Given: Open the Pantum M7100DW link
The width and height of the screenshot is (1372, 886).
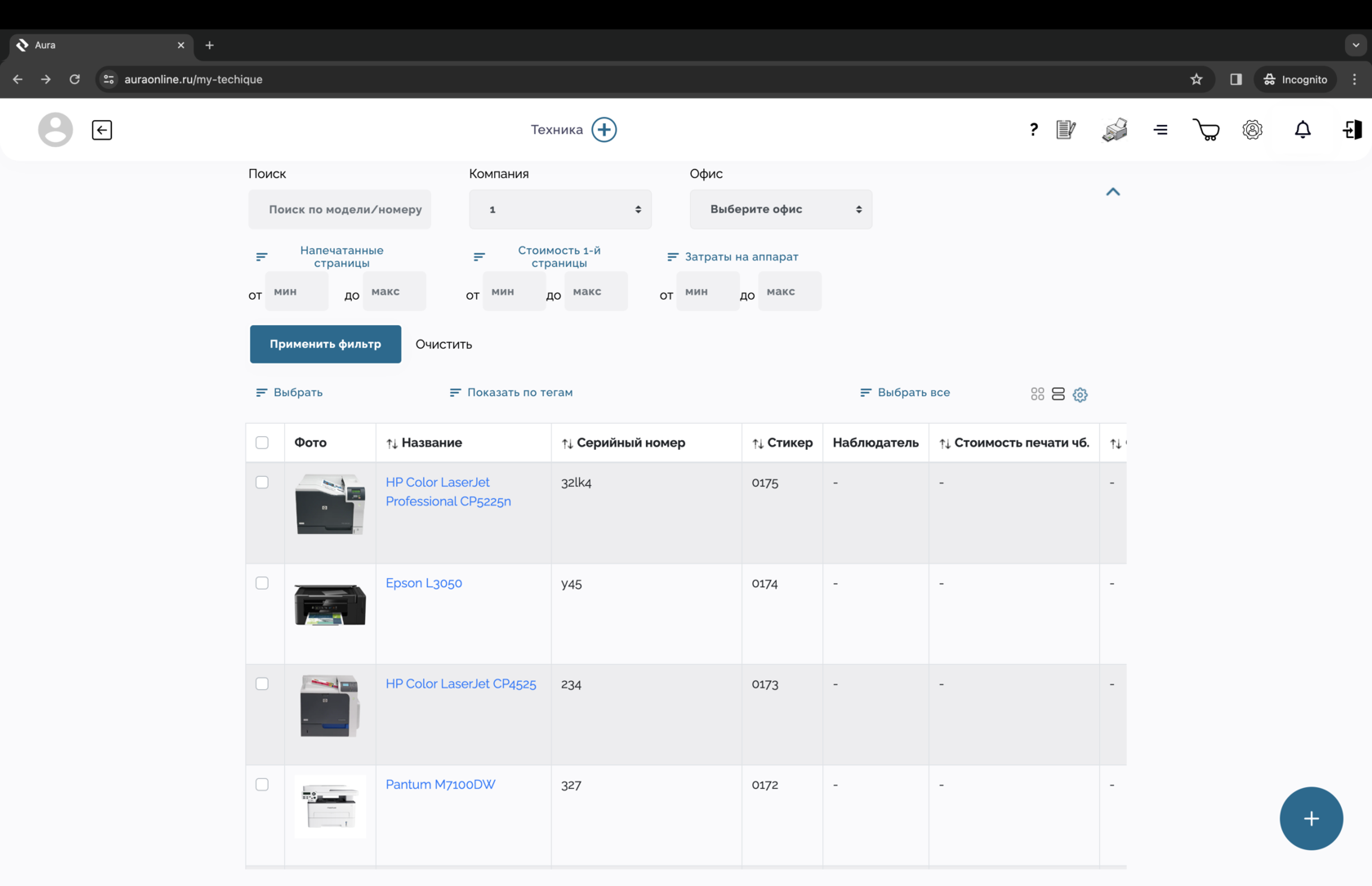Looking at the screenshot, I should tap(440, 785).
